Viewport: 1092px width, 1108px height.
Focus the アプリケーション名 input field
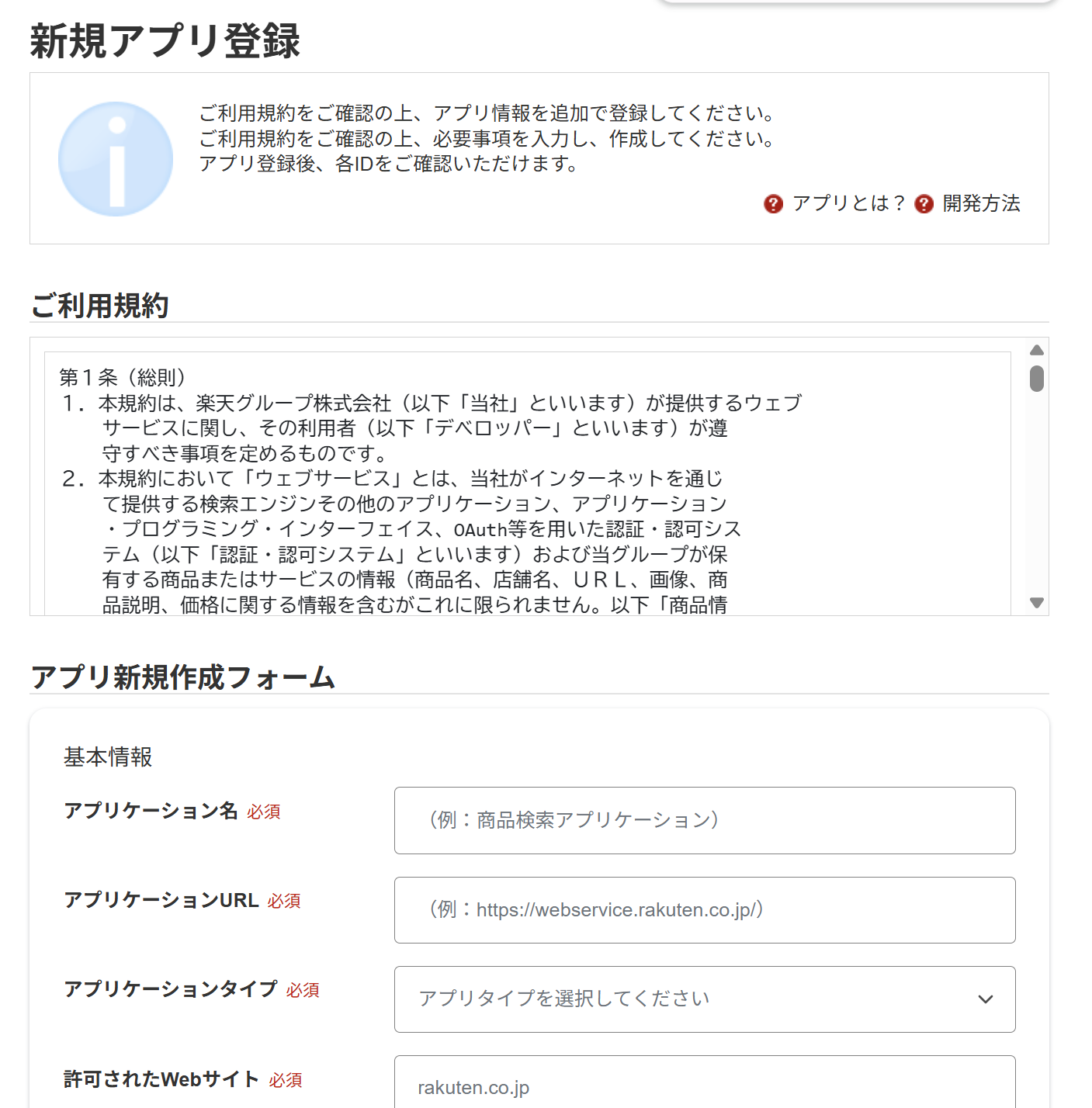[x=705, y=820]
